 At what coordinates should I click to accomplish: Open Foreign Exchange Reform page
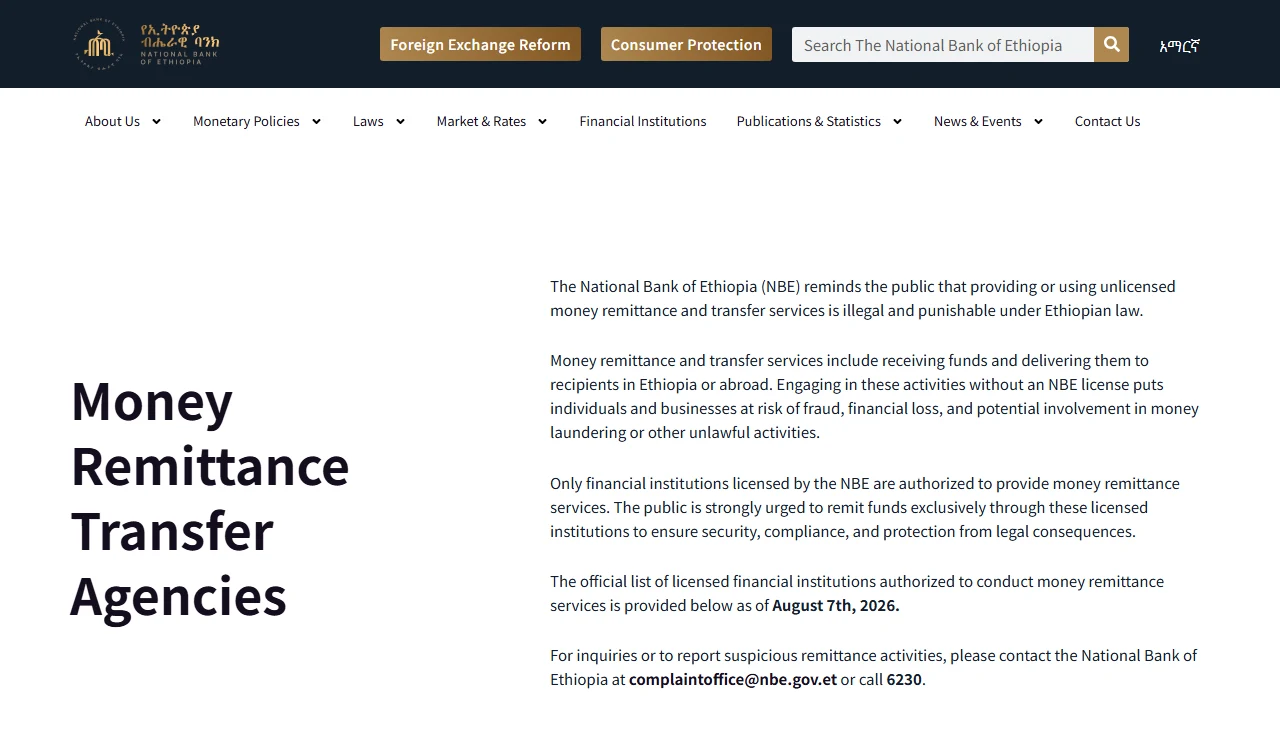[x=480, y=44]
